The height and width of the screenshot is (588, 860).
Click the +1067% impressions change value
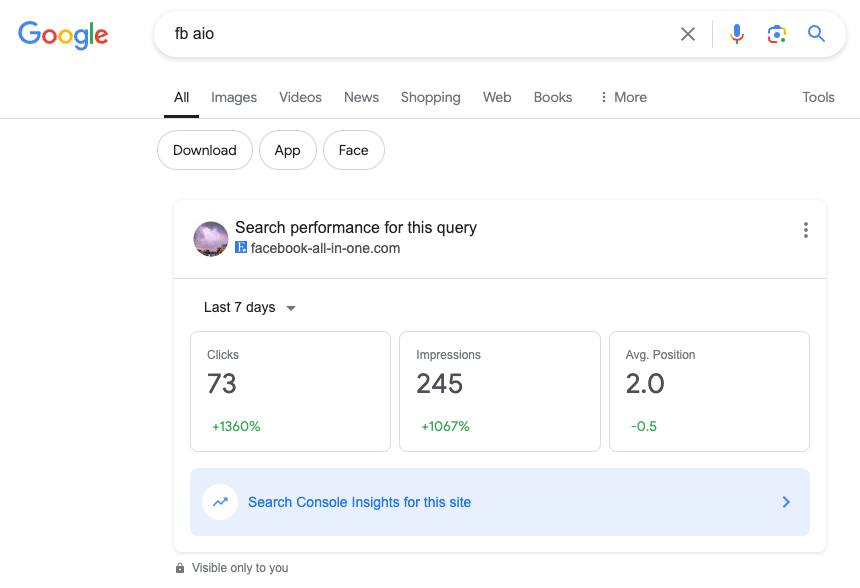coord(445,426)
